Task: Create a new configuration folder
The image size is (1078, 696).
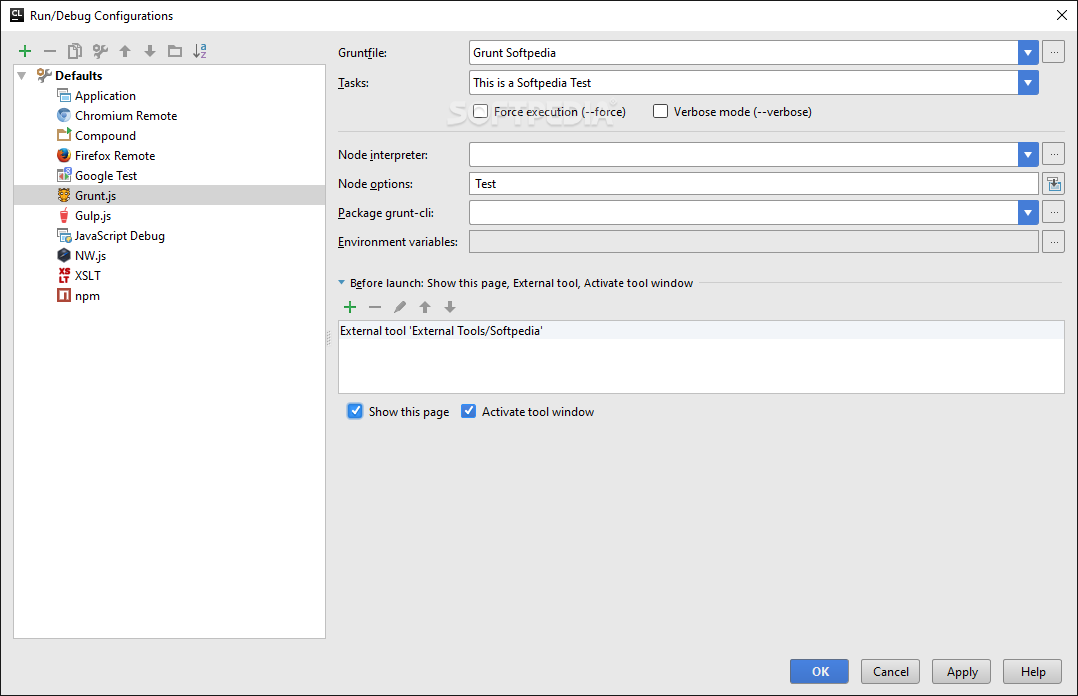Action: (x=175, y=51)
